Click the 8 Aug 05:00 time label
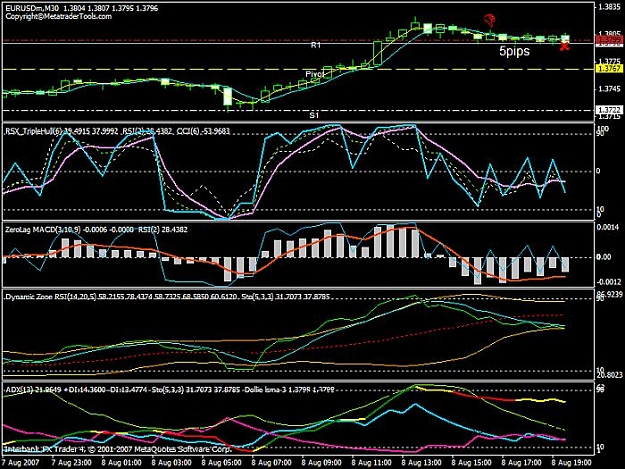Image resolution: width=625 pixels, height=469 pixels. click(221, 463)
